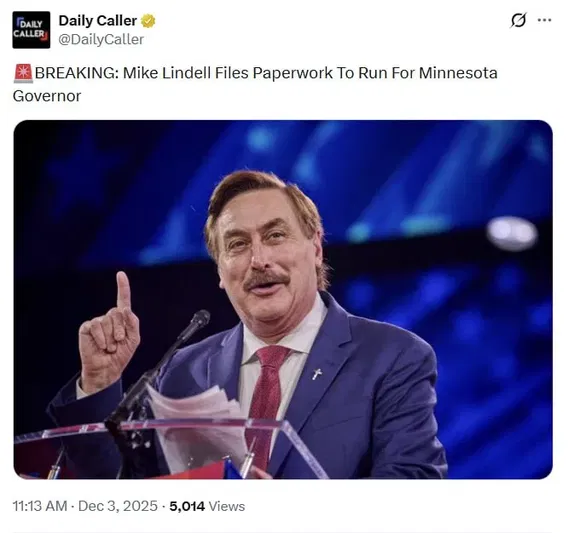The height and width of the screenshot is (533, 568).
Task: Click the red necktie in the photo
Action: (266, 401)
